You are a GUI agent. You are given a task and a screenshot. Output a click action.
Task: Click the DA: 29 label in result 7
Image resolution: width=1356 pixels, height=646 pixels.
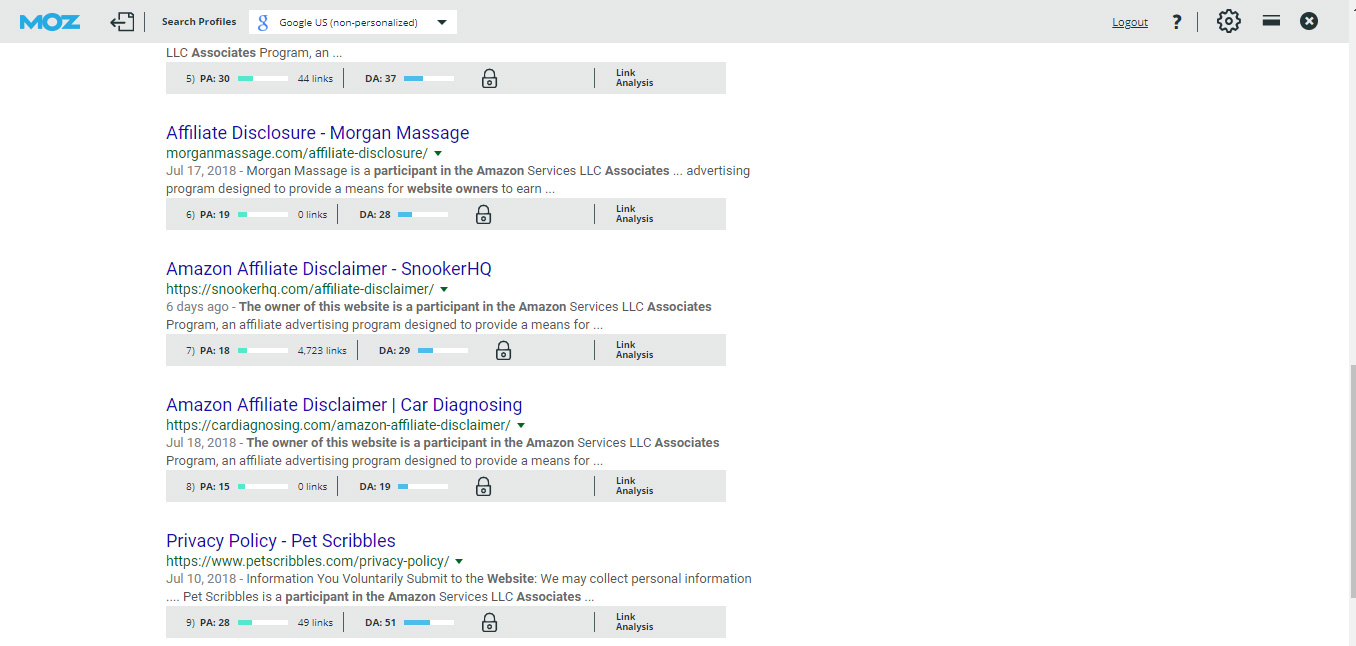point(395,351)
